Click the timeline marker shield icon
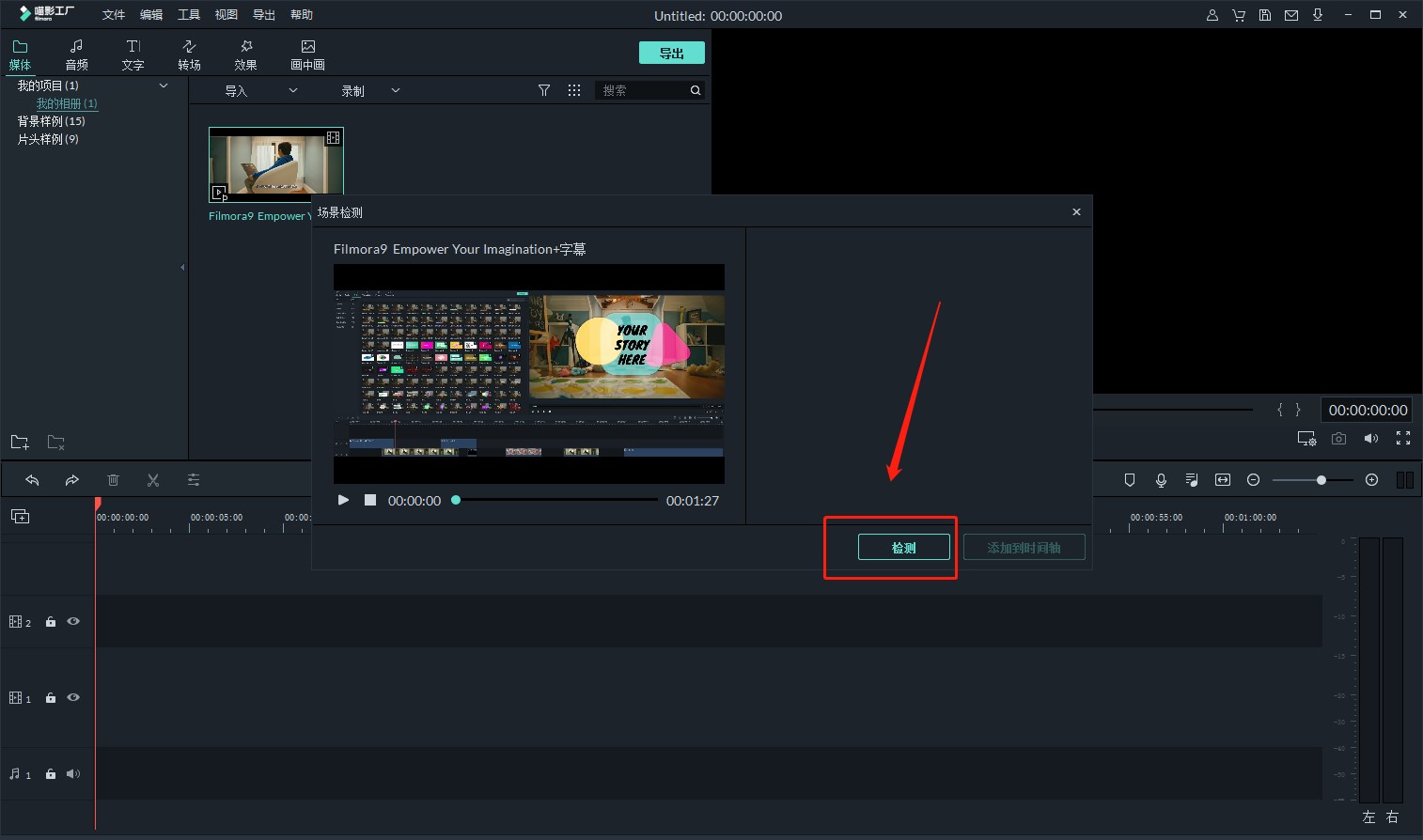 [1130, 480]
